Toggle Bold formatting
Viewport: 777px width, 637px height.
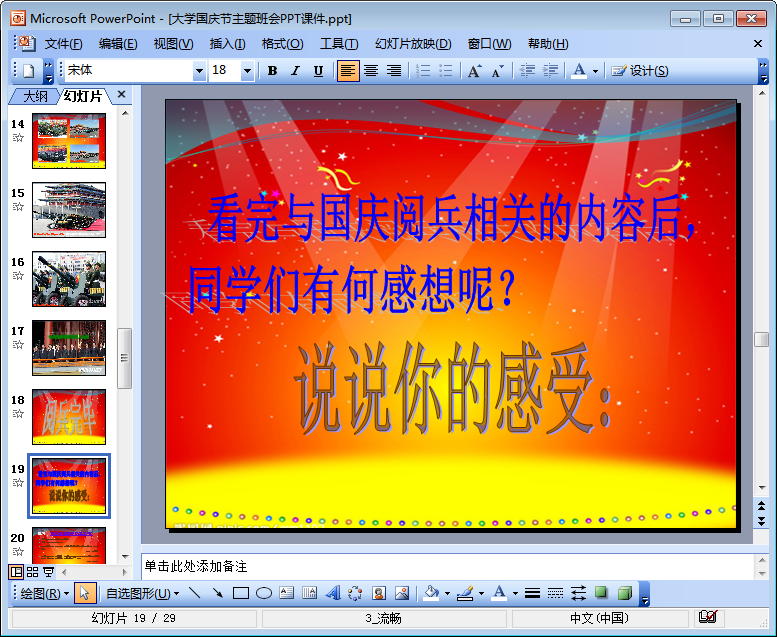tap(272, 71)
